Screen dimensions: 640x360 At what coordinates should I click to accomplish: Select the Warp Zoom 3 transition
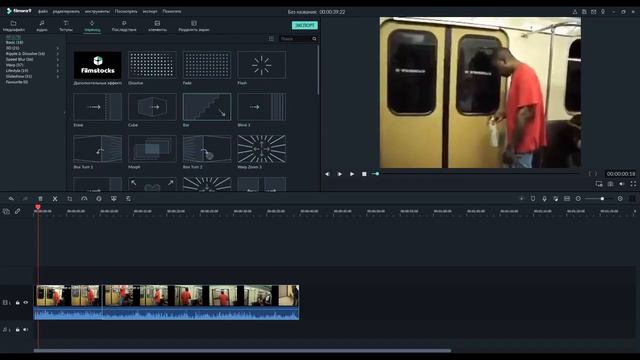point(262,149)
